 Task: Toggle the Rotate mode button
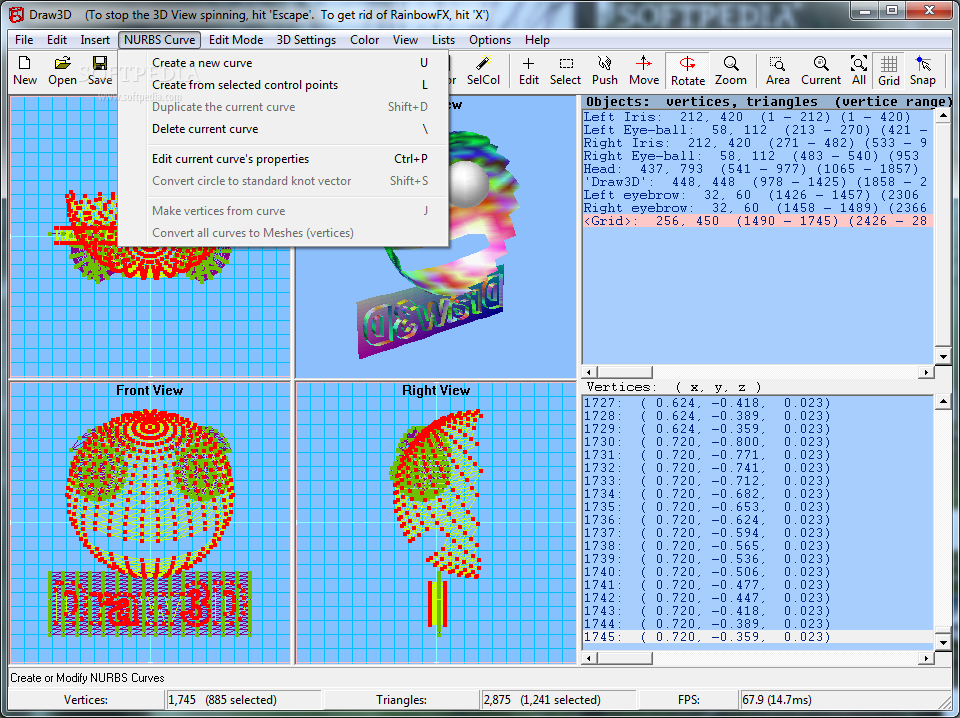[x=687, y=70]
